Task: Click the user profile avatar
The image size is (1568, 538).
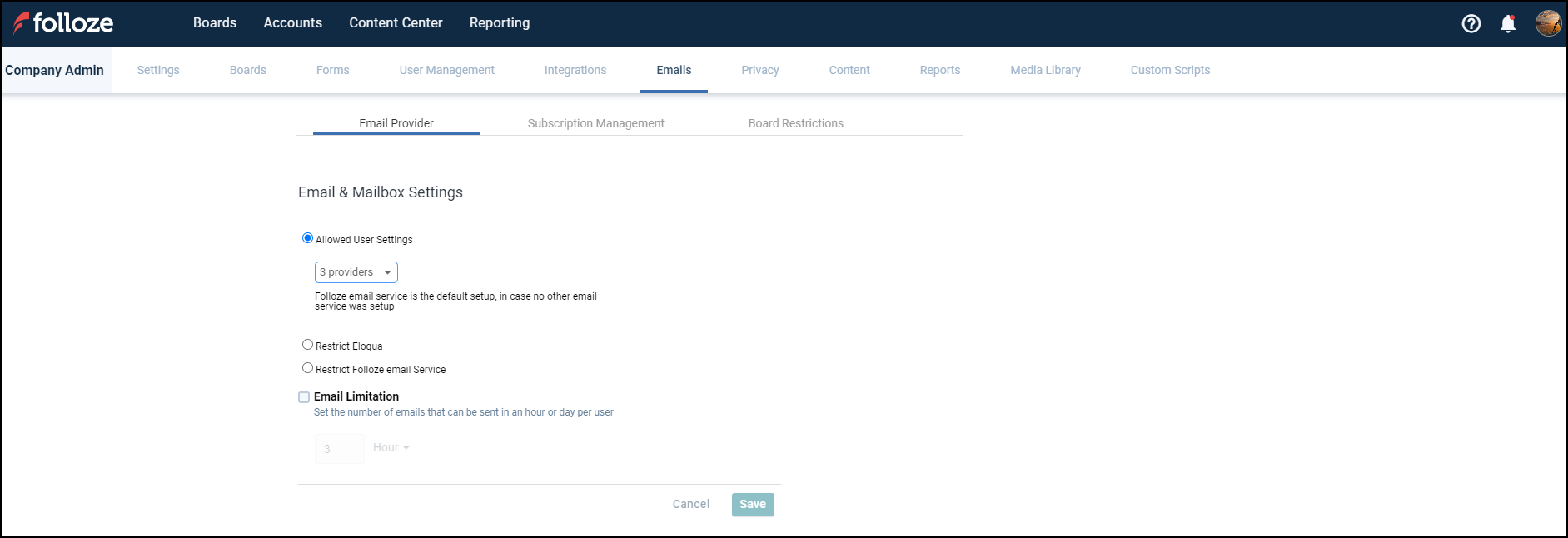Action: click(1548, 23)
